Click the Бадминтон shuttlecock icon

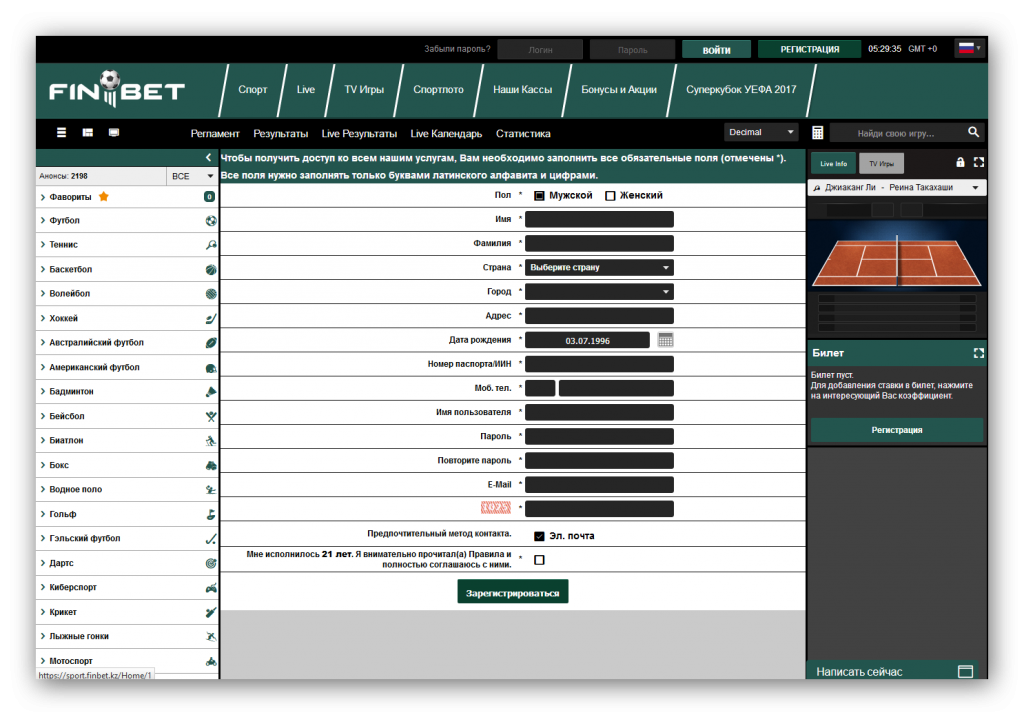(x=211, y=392)
